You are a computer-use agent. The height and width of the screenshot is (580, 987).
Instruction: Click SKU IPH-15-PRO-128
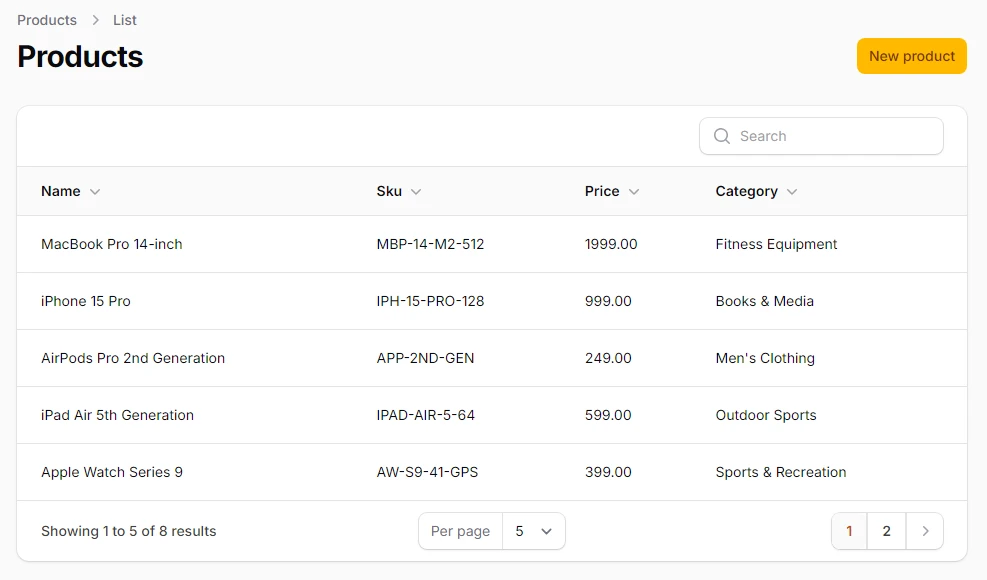(x=430, y=301)
